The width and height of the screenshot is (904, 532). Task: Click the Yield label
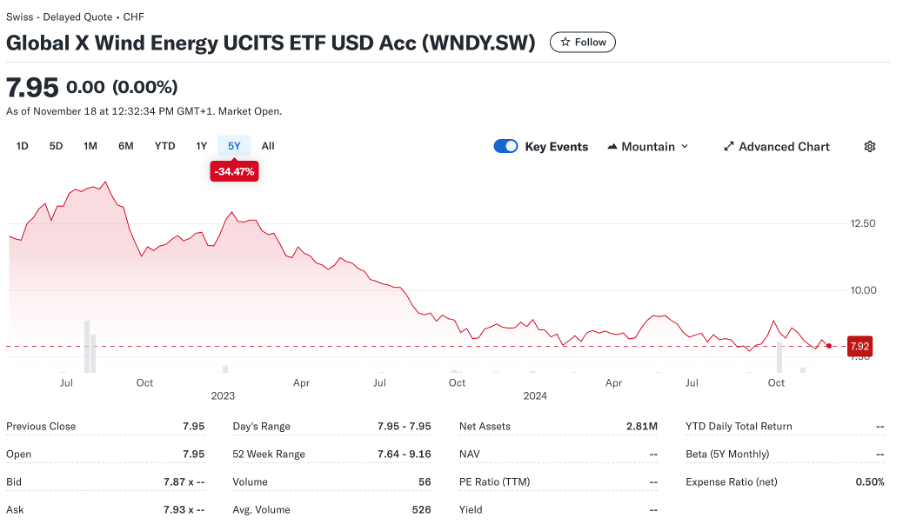click(470, 510)
